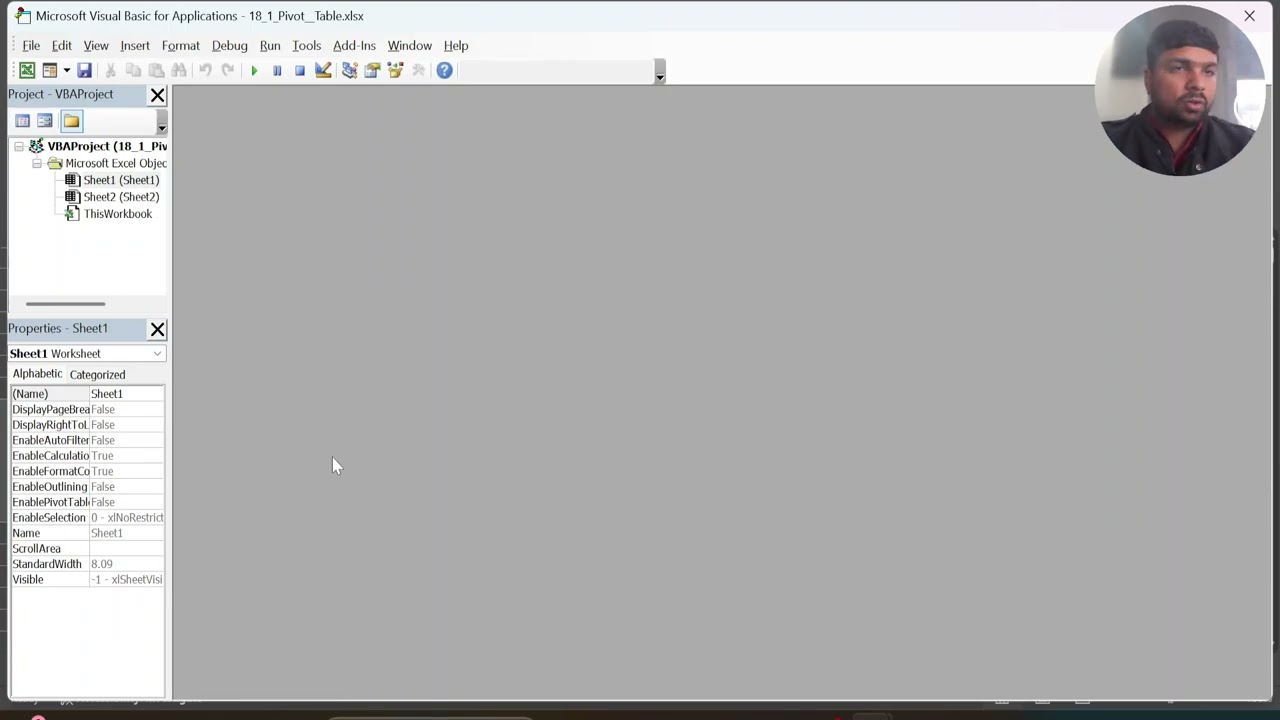Collapse Microsoft Excel Objects folder
This screenshot has height=720, width=1280.
point(36,163)
